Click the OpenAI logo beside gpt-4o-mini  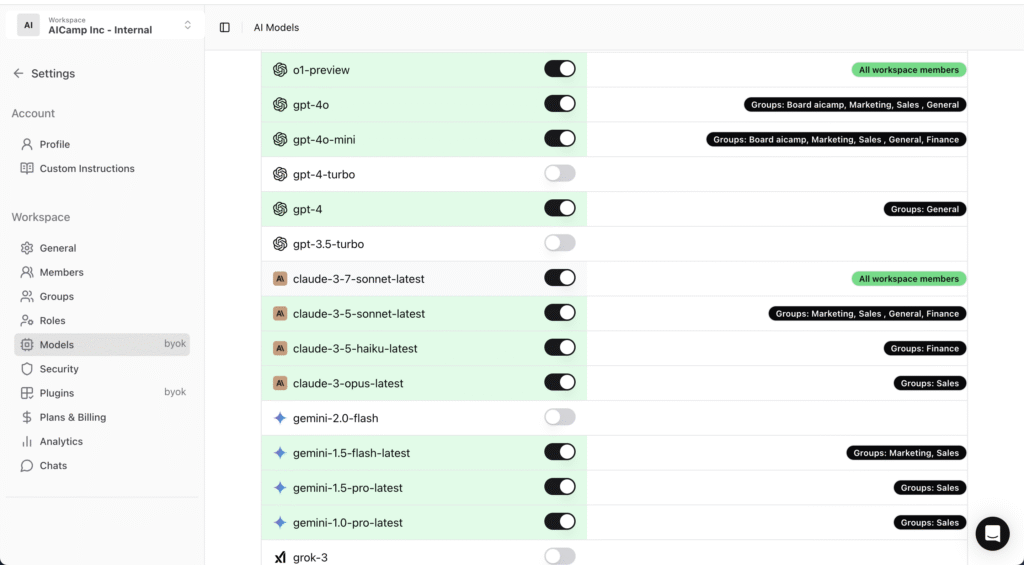[x=280, y=139]
